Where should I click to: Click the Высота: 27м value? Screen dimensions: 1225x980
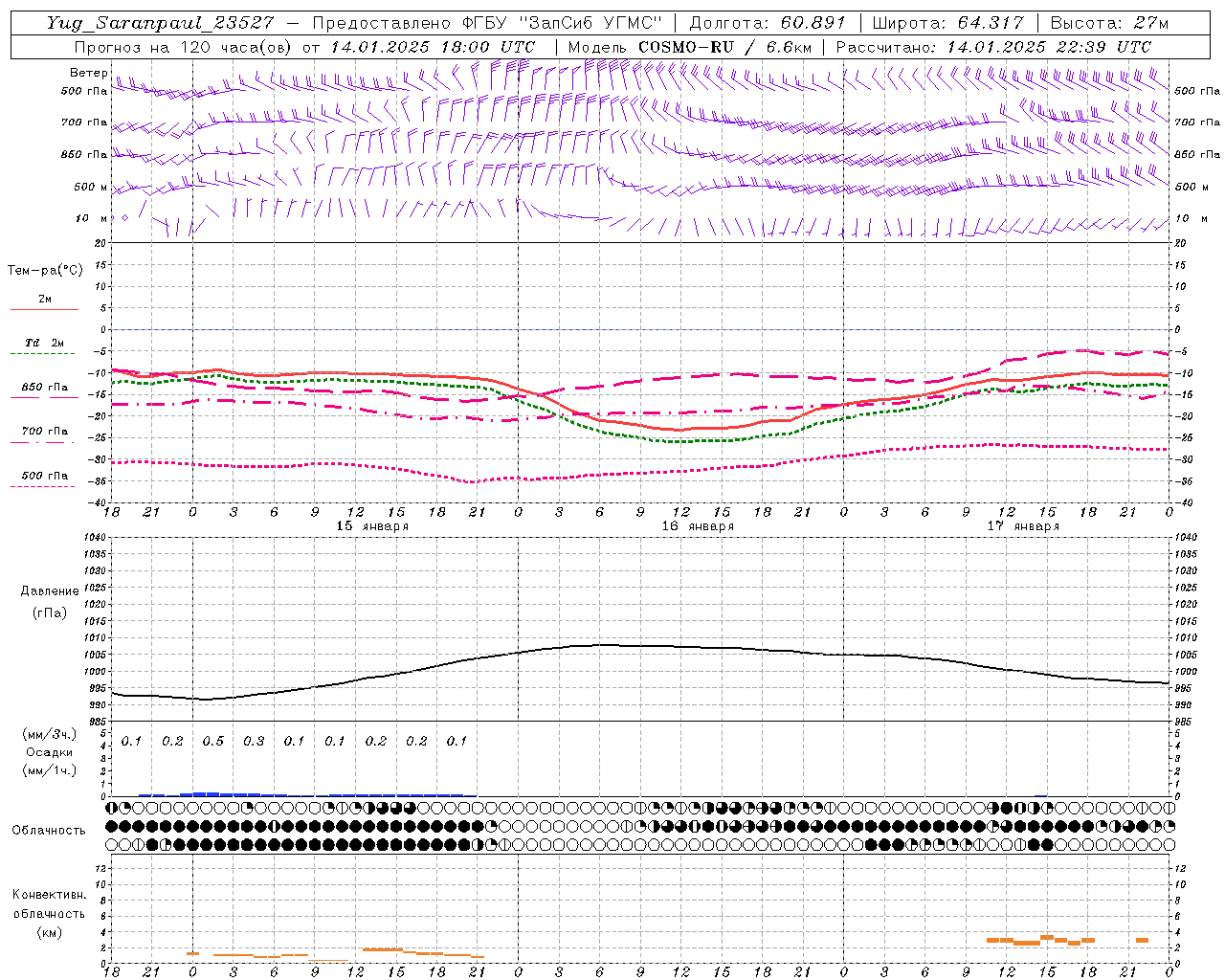(x=1109, y=23)
